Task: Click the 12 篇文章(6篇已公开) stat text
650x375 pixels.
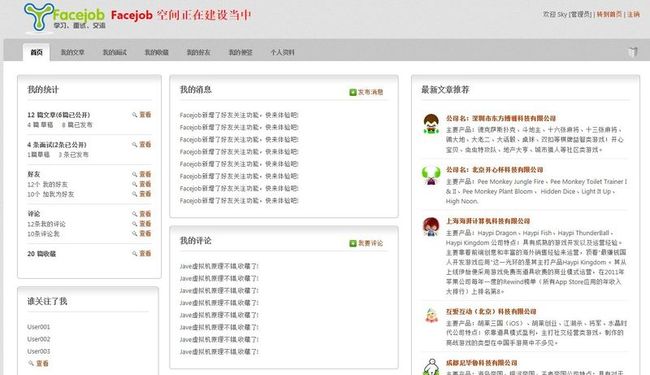Action: (x=58, y=115)
